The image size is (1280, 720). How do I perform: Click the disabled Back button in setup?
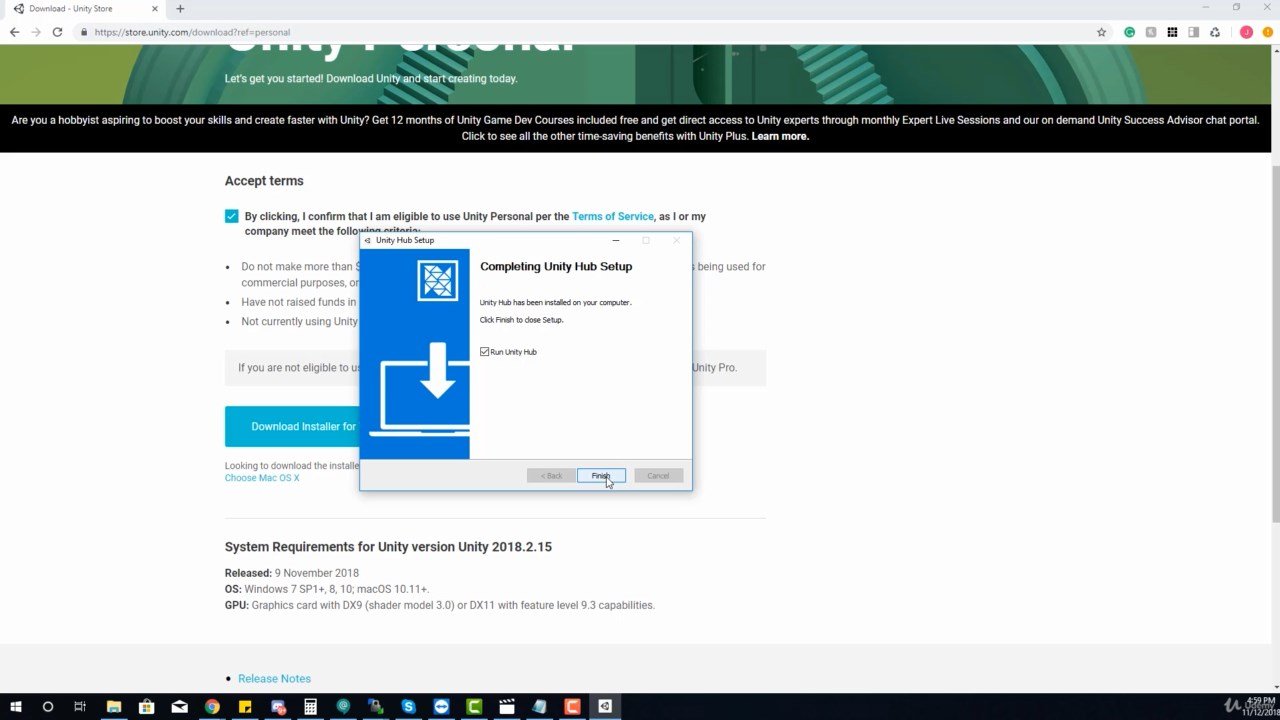click(x=551, y=476)
